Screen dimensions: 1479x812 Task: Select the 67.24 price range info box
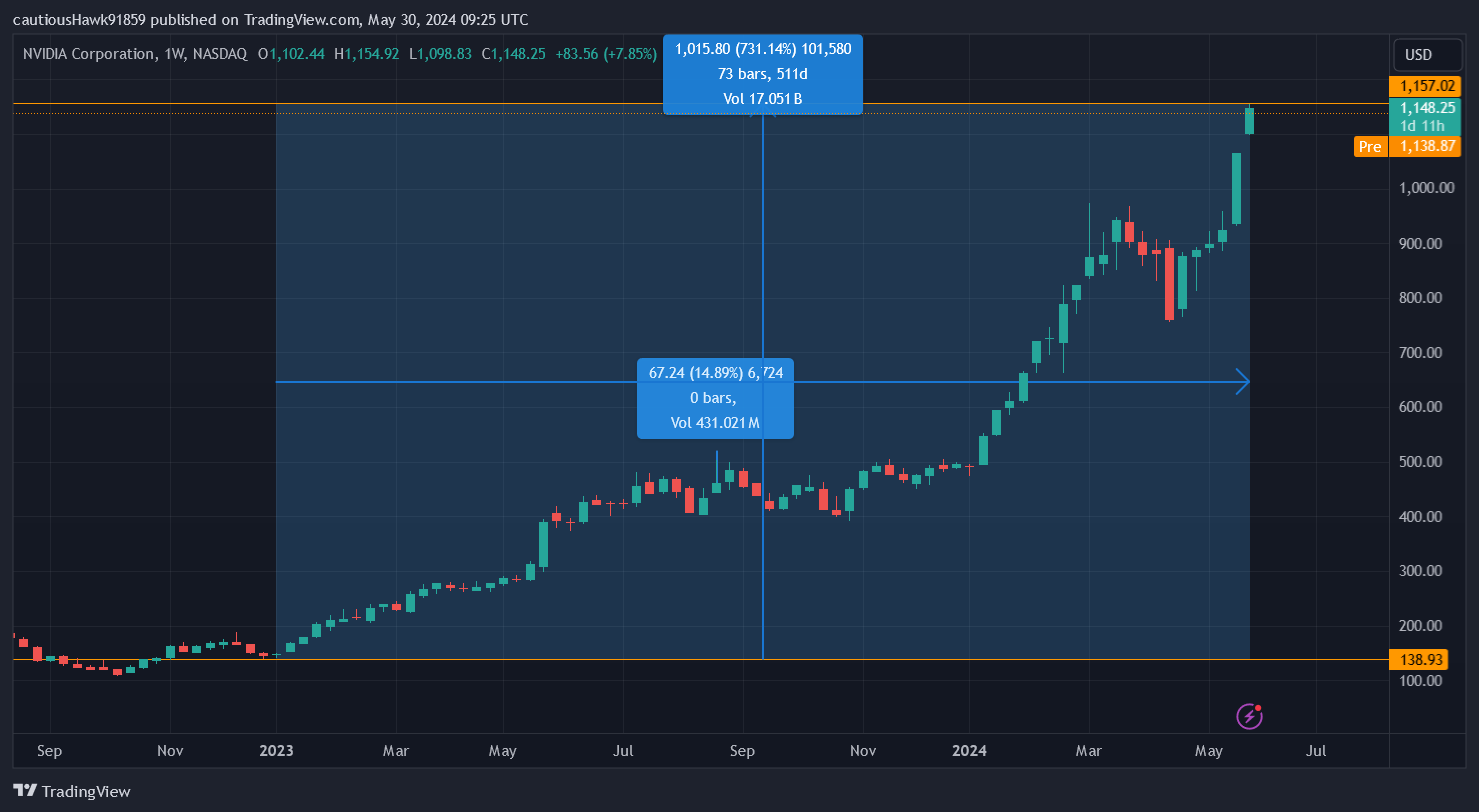[x=714, y=398]
